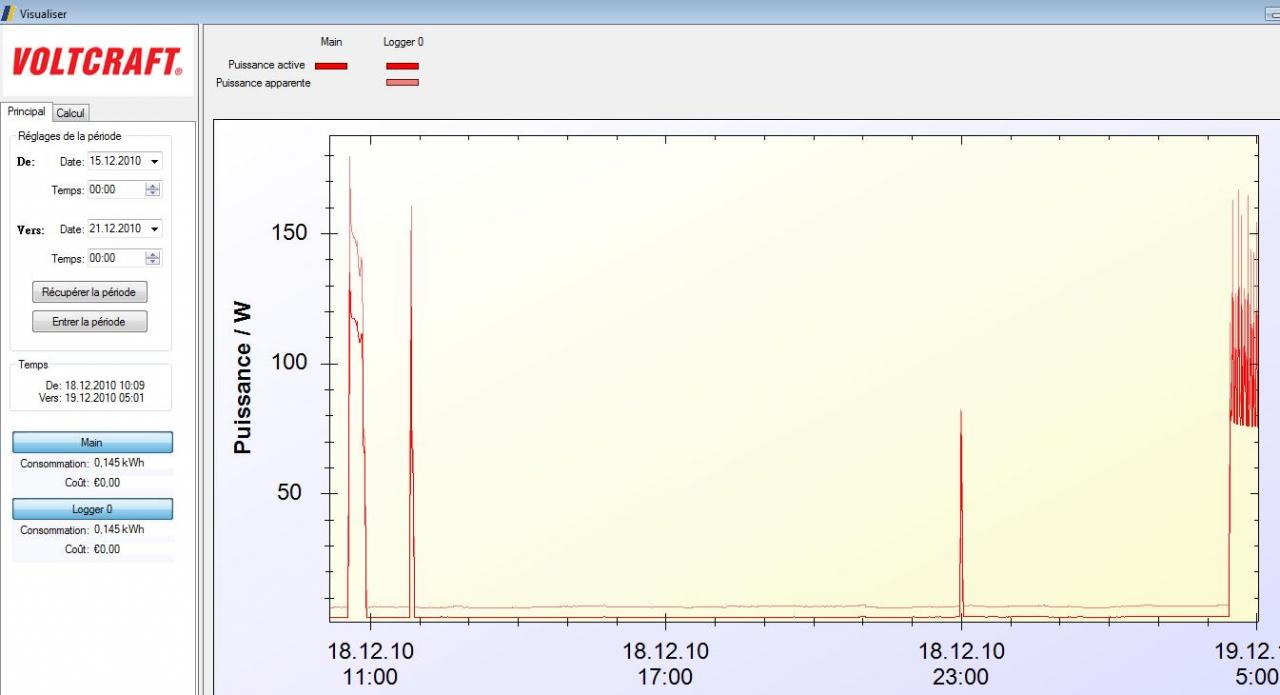Click Logger 0 Puissance apparente color swatch

(x=403, y=83)
